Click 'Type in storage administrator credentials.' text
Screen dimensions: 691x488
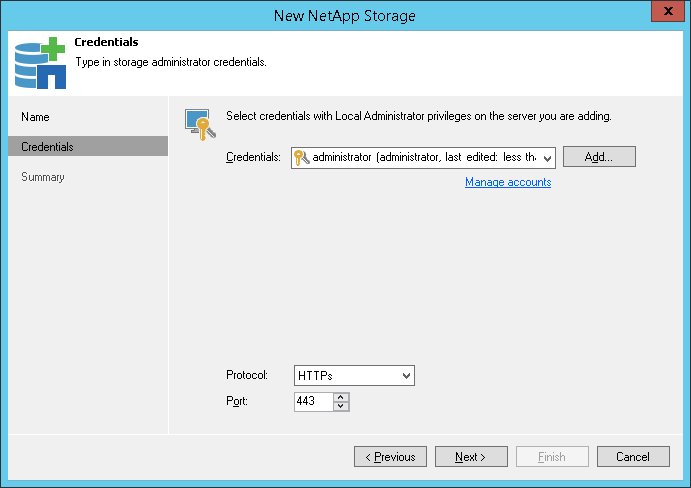[x=171, y=62]
